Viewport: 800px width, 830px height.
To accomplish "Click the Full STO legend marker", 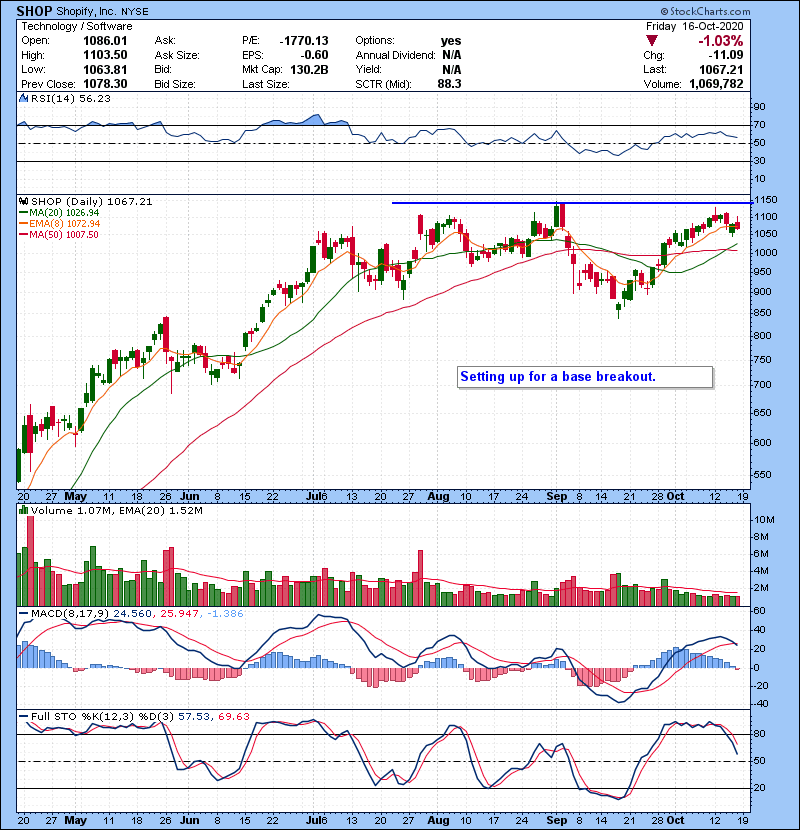I will tap(24, 716).
